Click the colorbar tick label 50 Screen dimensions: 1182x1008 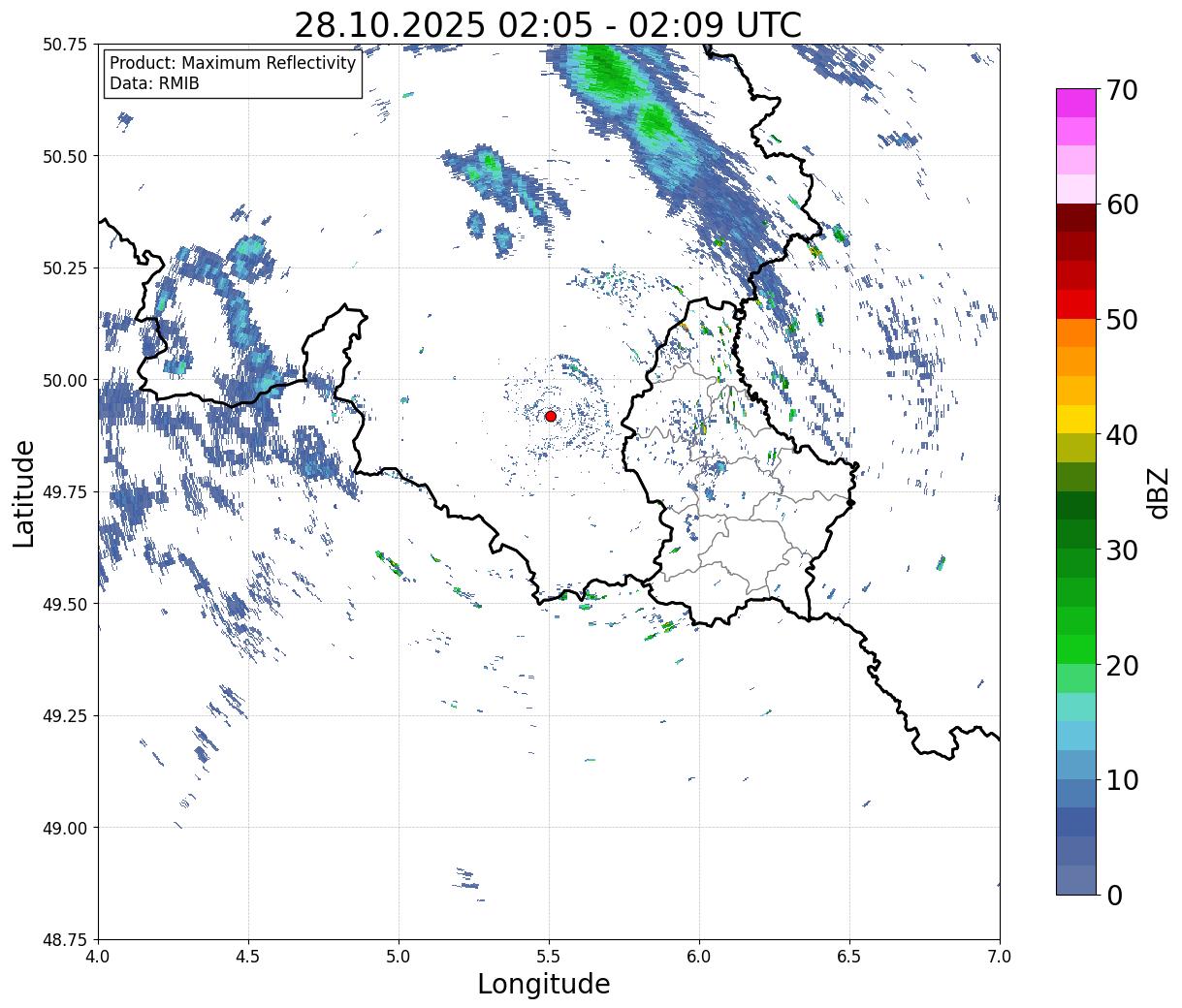1122,320
